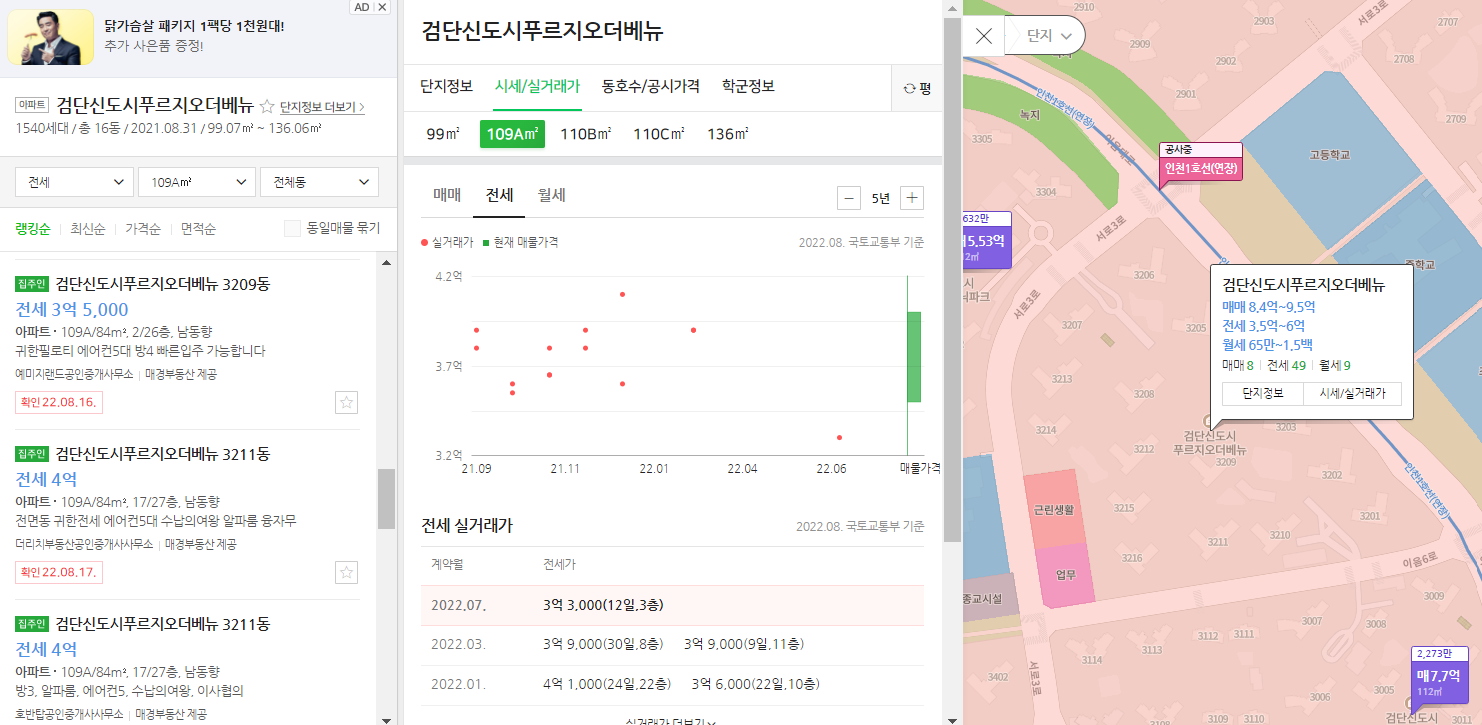This screenshot has height=725, width=1482.
Task: Switch to 학군정보 tab
Action: [x=748, y=86]
